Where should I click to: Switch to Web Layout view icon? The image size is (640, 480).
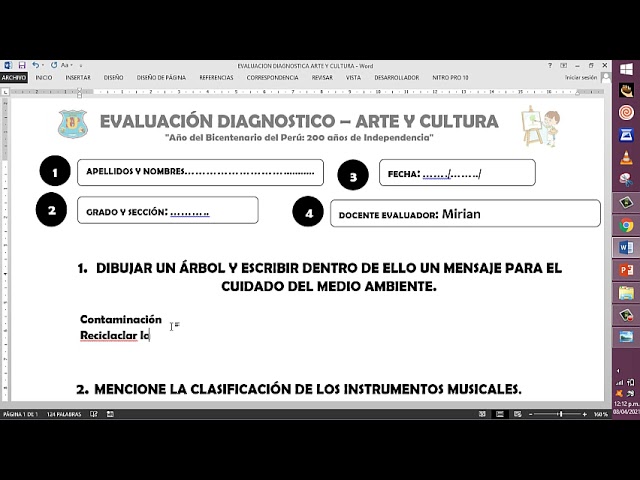point(518,414)
